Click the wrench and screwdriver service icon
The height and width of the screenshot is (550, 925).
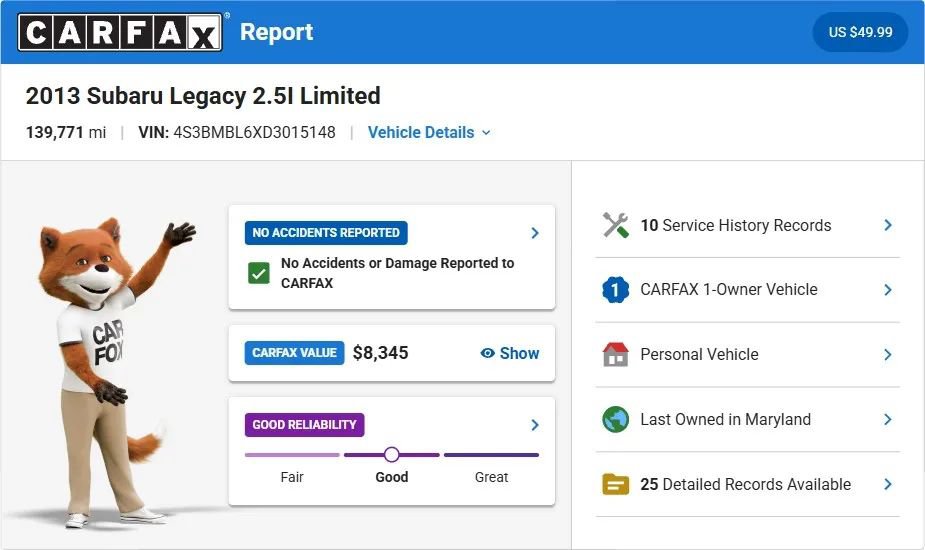click(615, 225)
